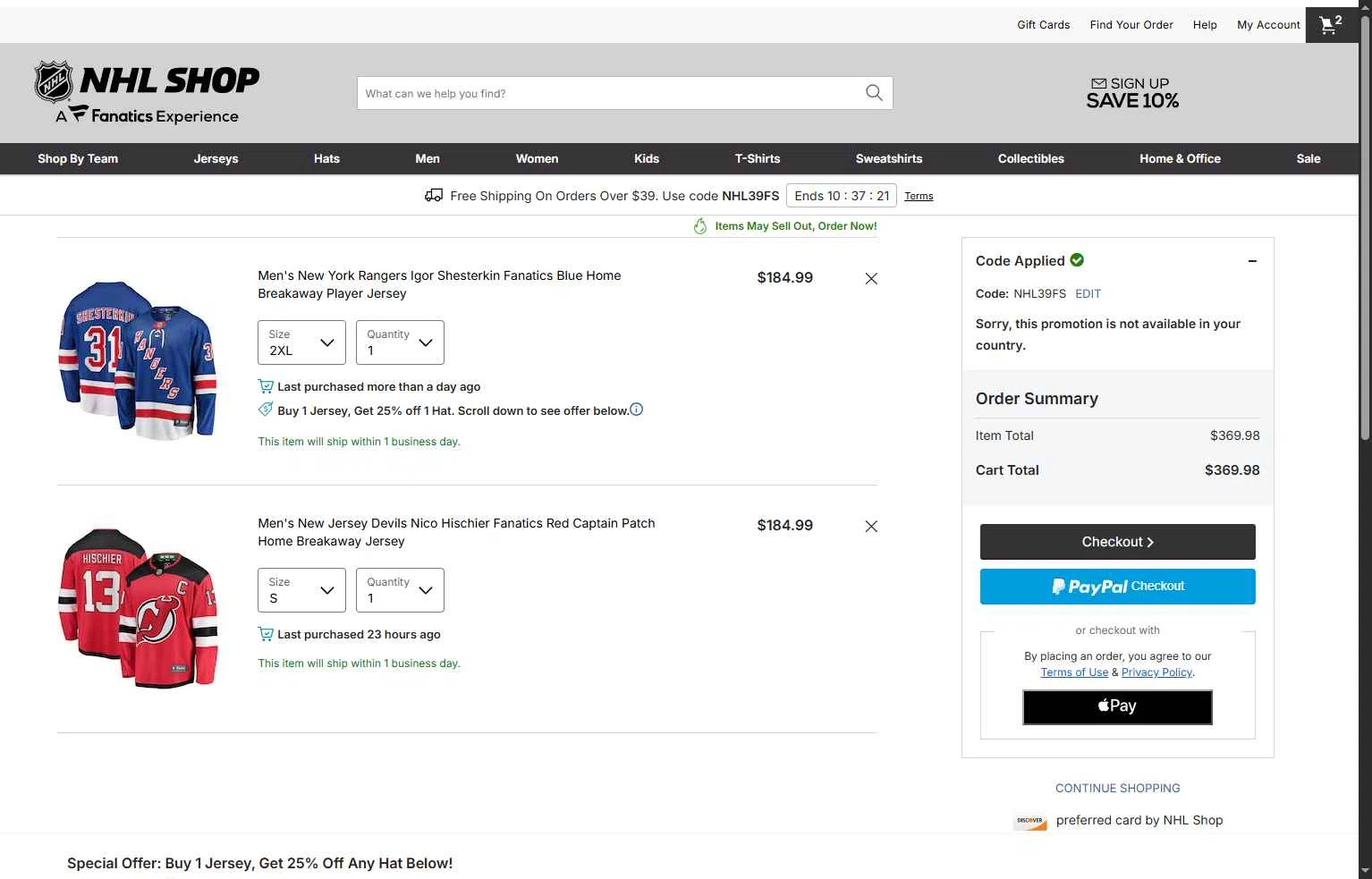
Task: Click the Item Total amount $369.98
Action: coord(1234,435)
